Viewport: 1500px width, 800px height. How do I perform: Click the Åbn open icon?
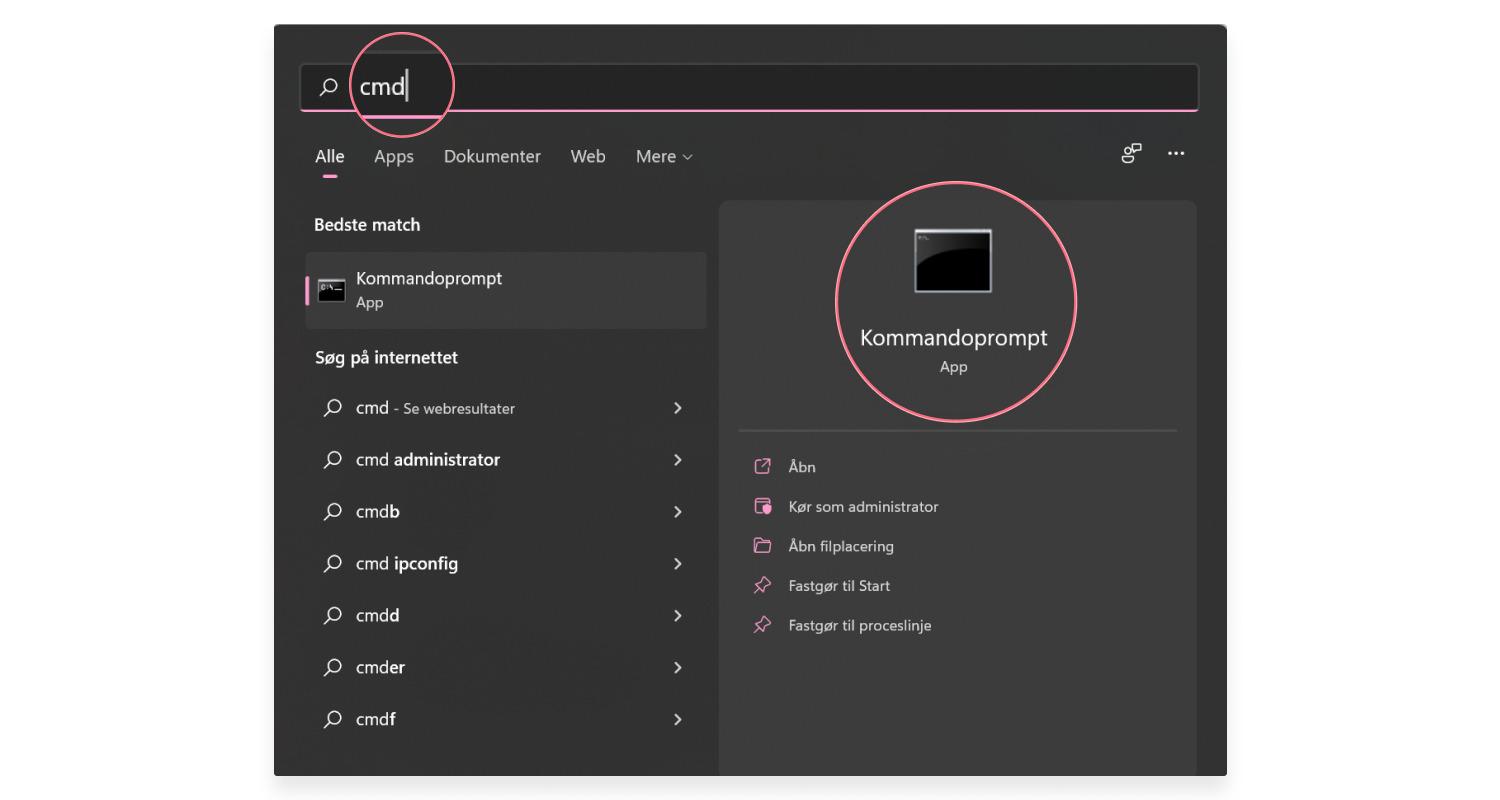click(763, 466)
